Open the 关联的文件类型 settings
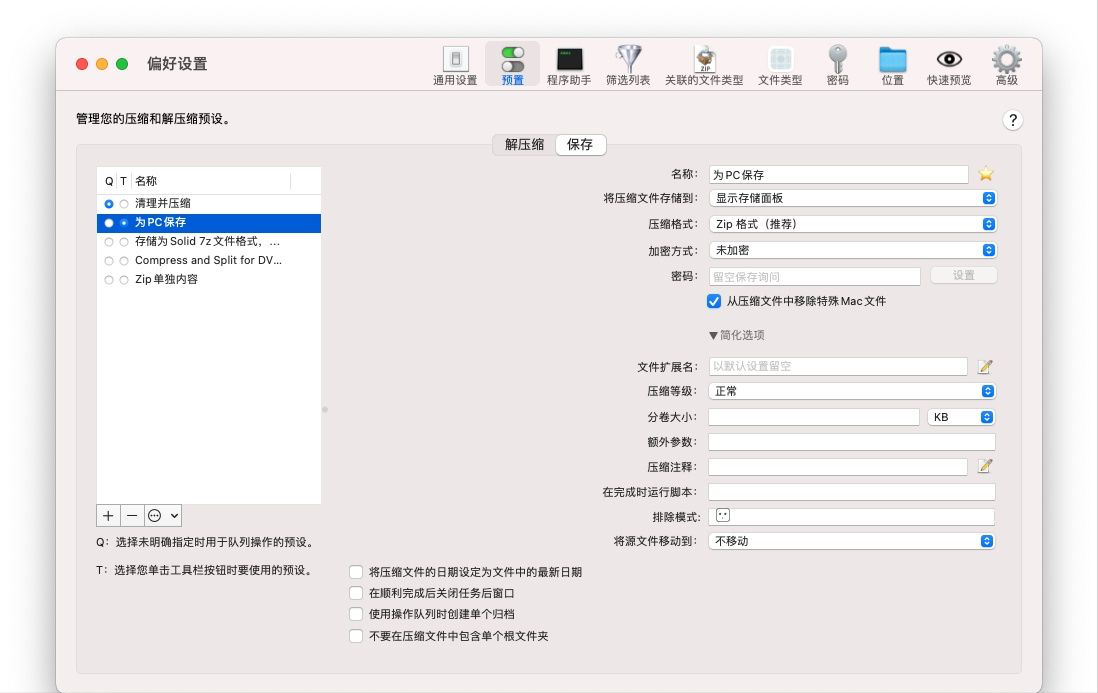Viewport: 1098px width, 693px height. [703, 63]
